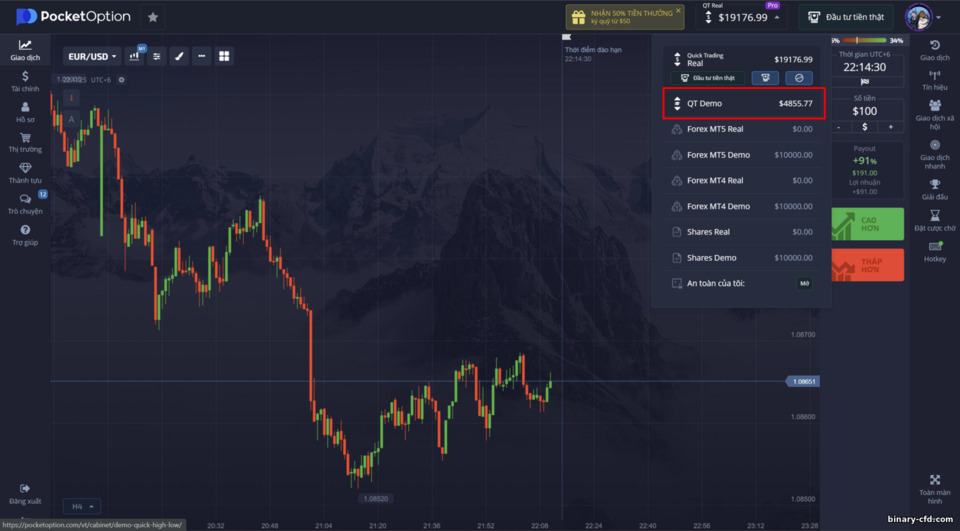Viewport: 960px width, 531px height.
Task: Select the Forex MT5 Real account
Action: click(742, 129)
